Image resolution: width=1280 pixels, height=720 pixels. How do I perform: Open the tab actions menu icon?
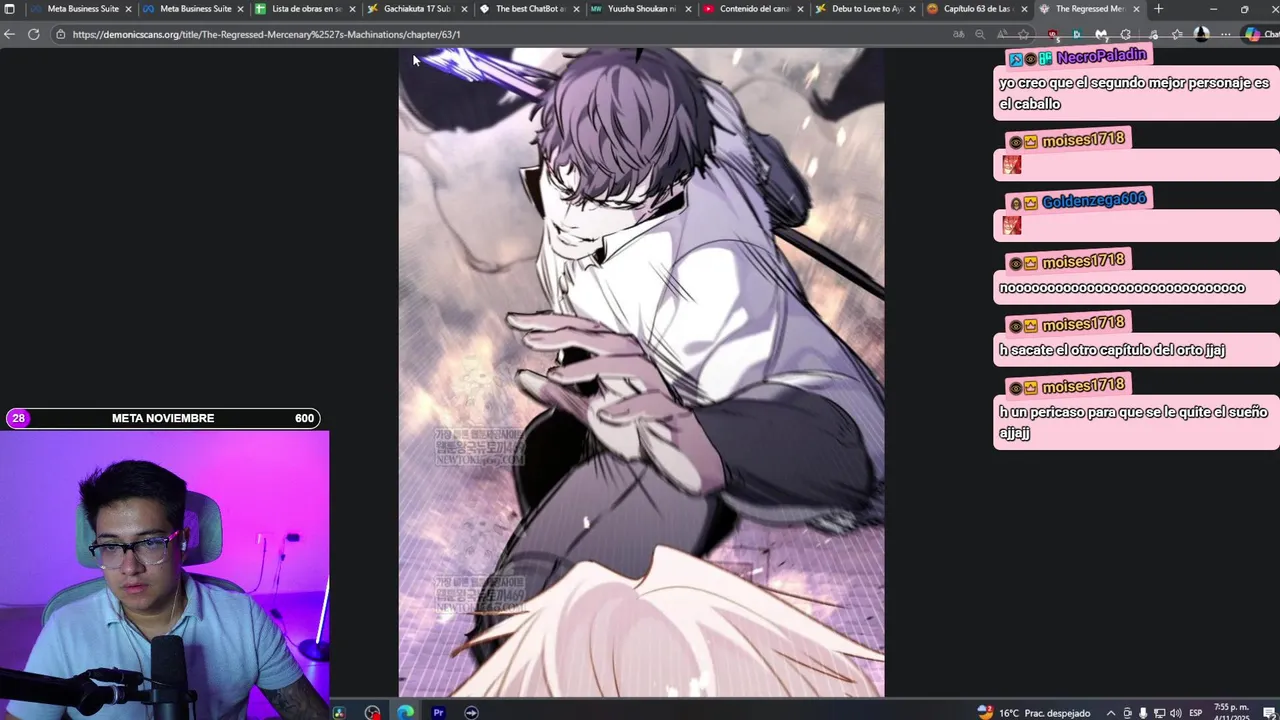10,9
